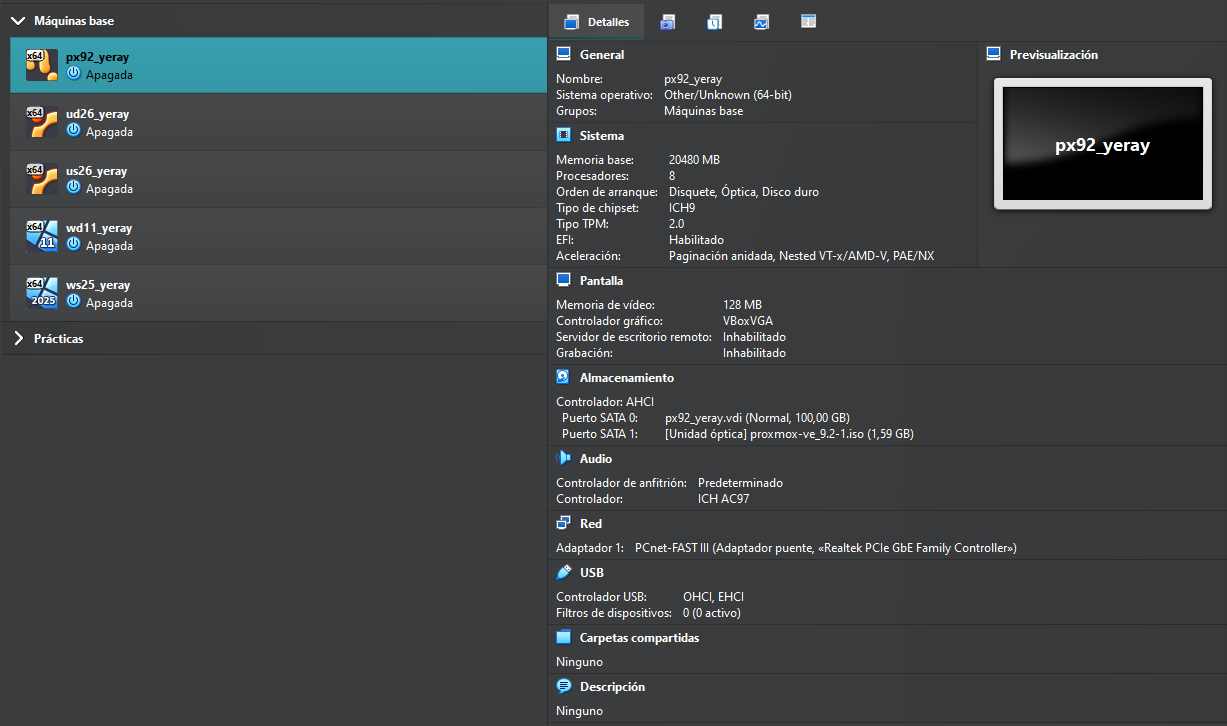Click the power state icon under ud26_yeray
The height and width of the screenshot is (726, 1227).
[73, 131]
